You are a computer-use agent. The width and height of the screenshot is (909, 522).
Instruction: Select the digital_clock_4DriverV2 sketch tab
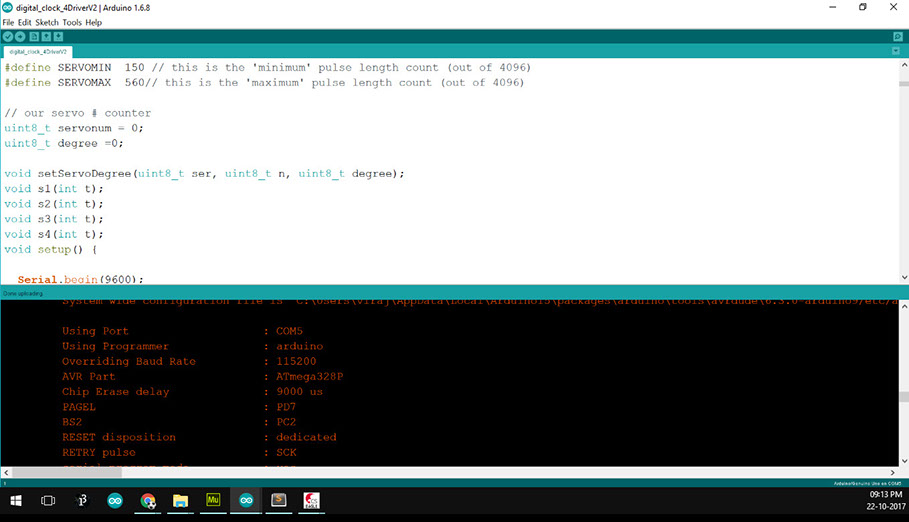[x=38, y=52]
